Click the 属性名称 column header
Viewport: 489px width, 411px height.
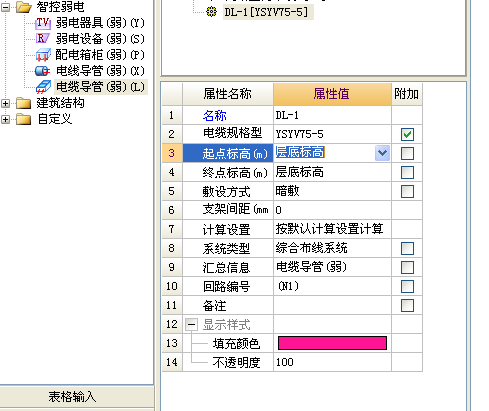[228, 94]
